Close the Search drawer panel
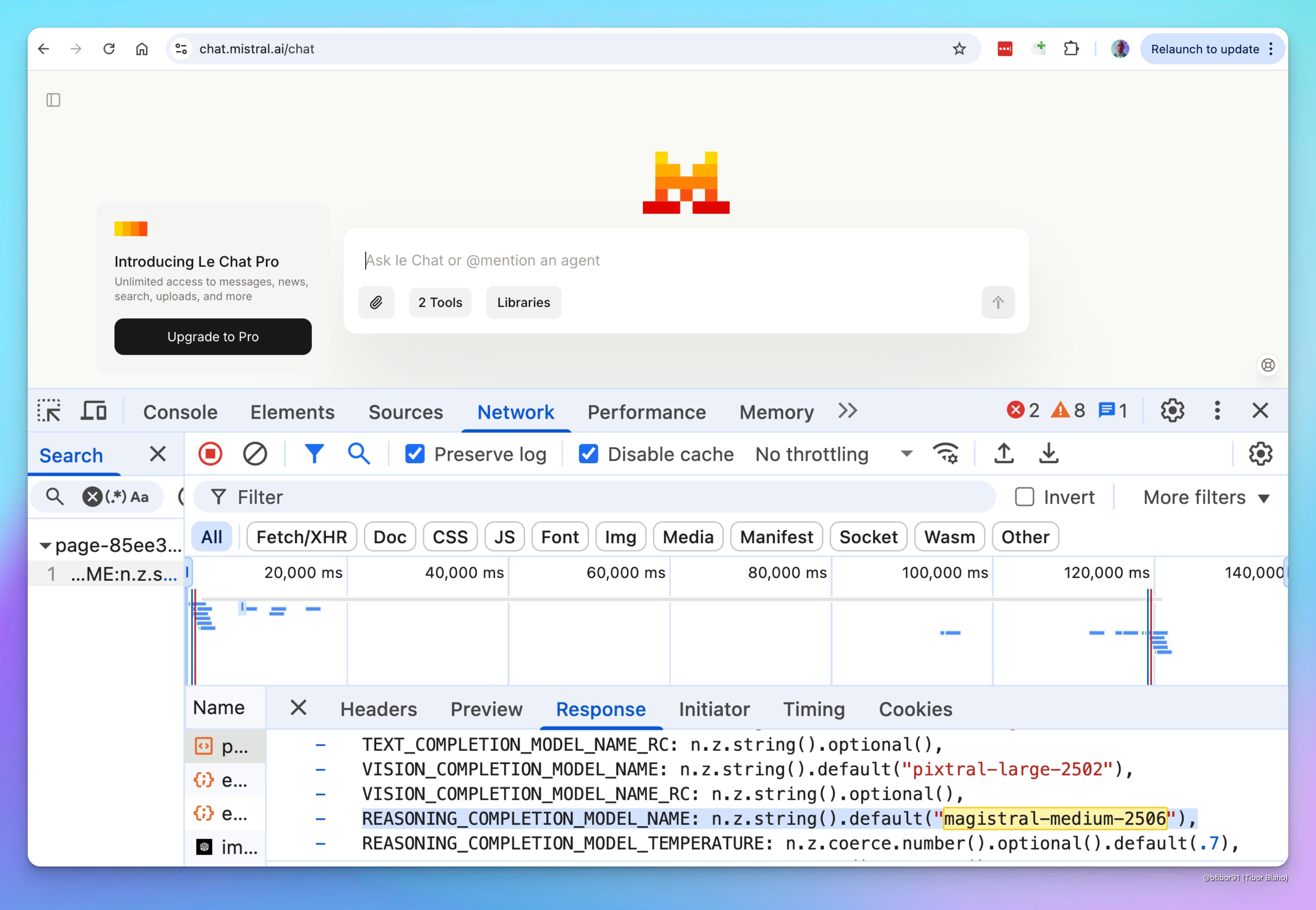The image size is (1316, 910). pos(157,455)
